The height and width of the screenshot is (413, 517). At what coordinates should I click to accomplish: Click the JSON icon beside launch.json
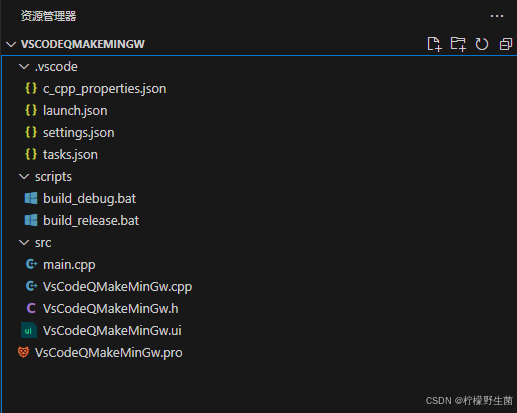point(31,110)
